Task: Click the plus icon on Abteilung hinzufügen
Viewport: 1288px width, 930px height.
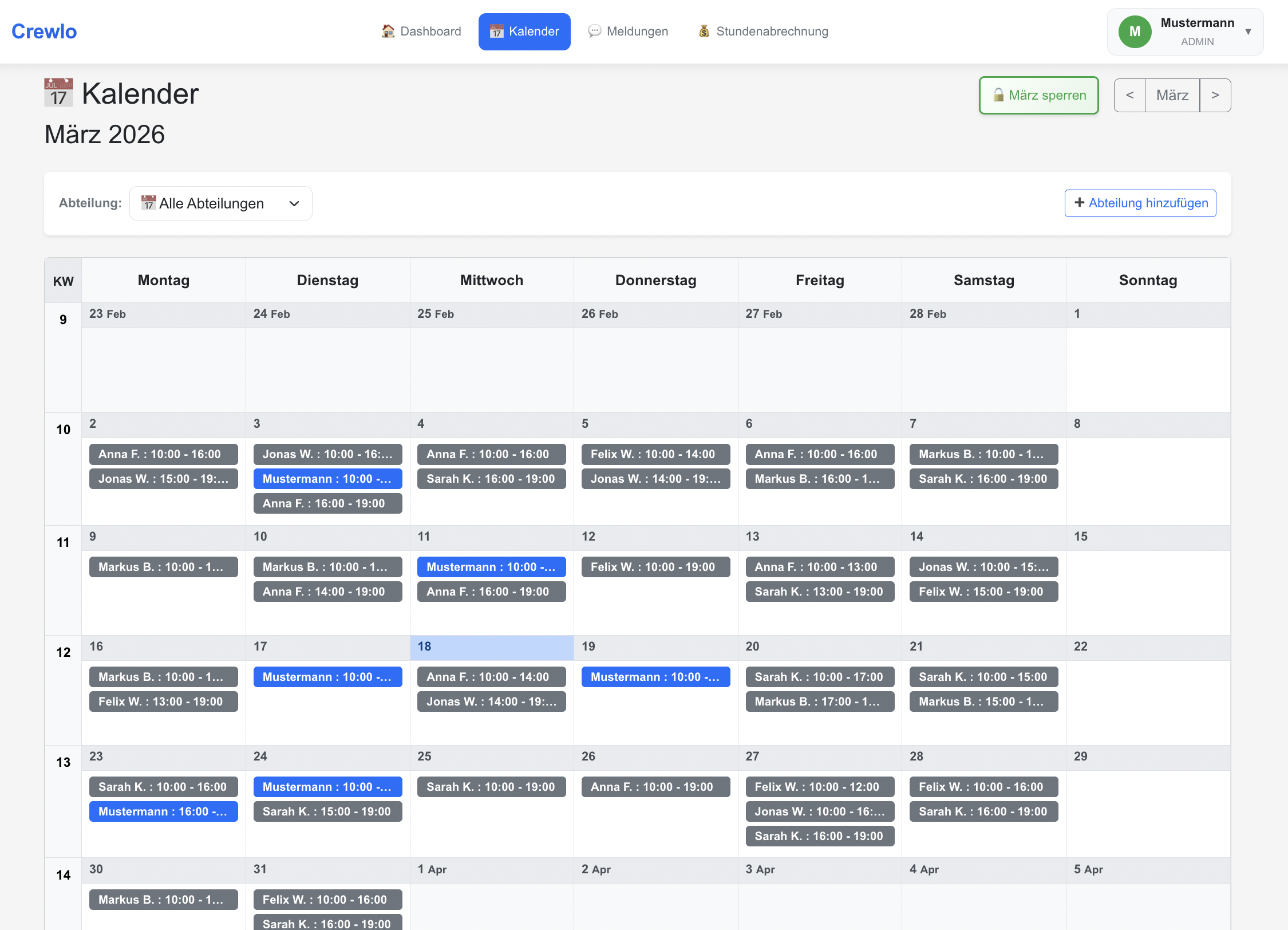Action: 1078,203
